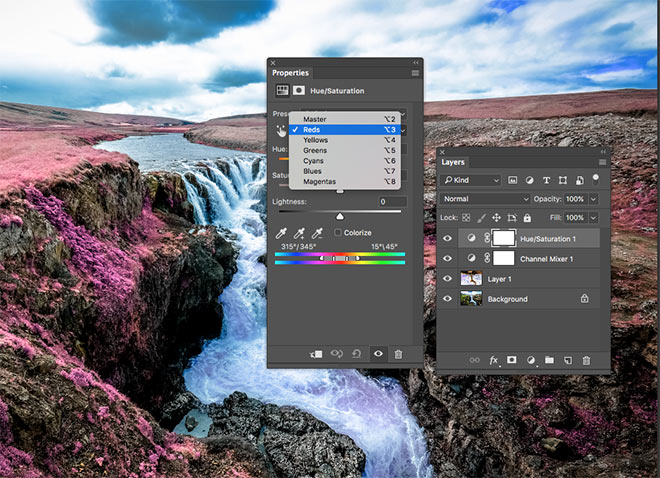The height and width of the screenshot is (478, 660).
Task: Select the Add to Sample eyedropper
Action: [x=299, y=233]
